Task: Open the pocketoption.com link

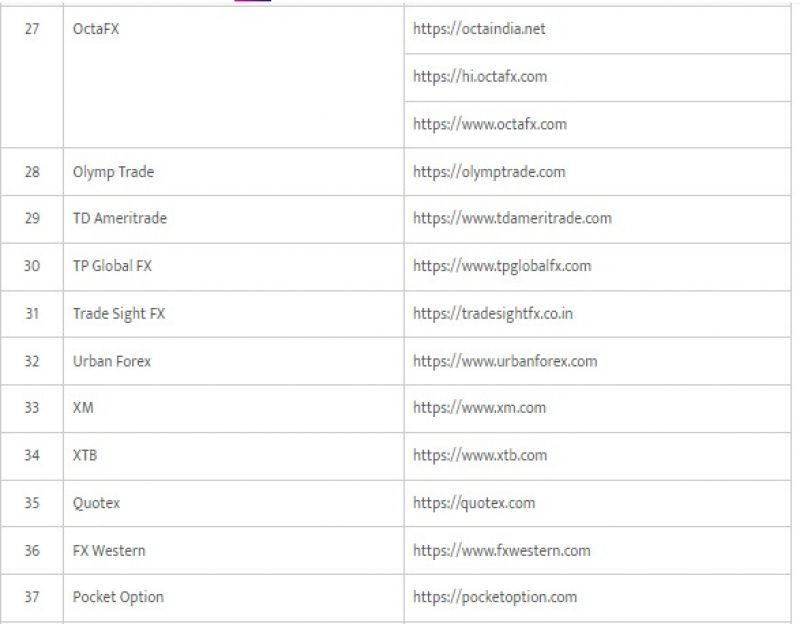Action: tap(495, 597)
